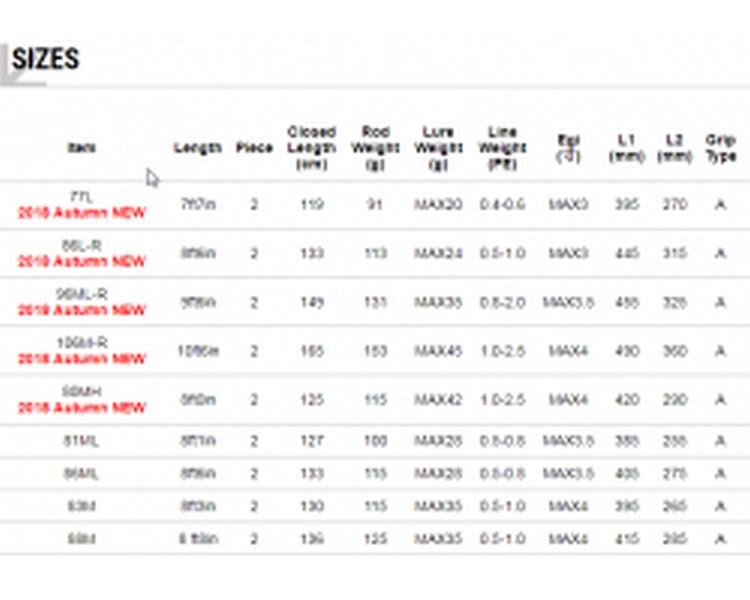Click the closed length value 127
This screenshot has width=750, height=600.
pyautogui.click(x=312, y=441)
